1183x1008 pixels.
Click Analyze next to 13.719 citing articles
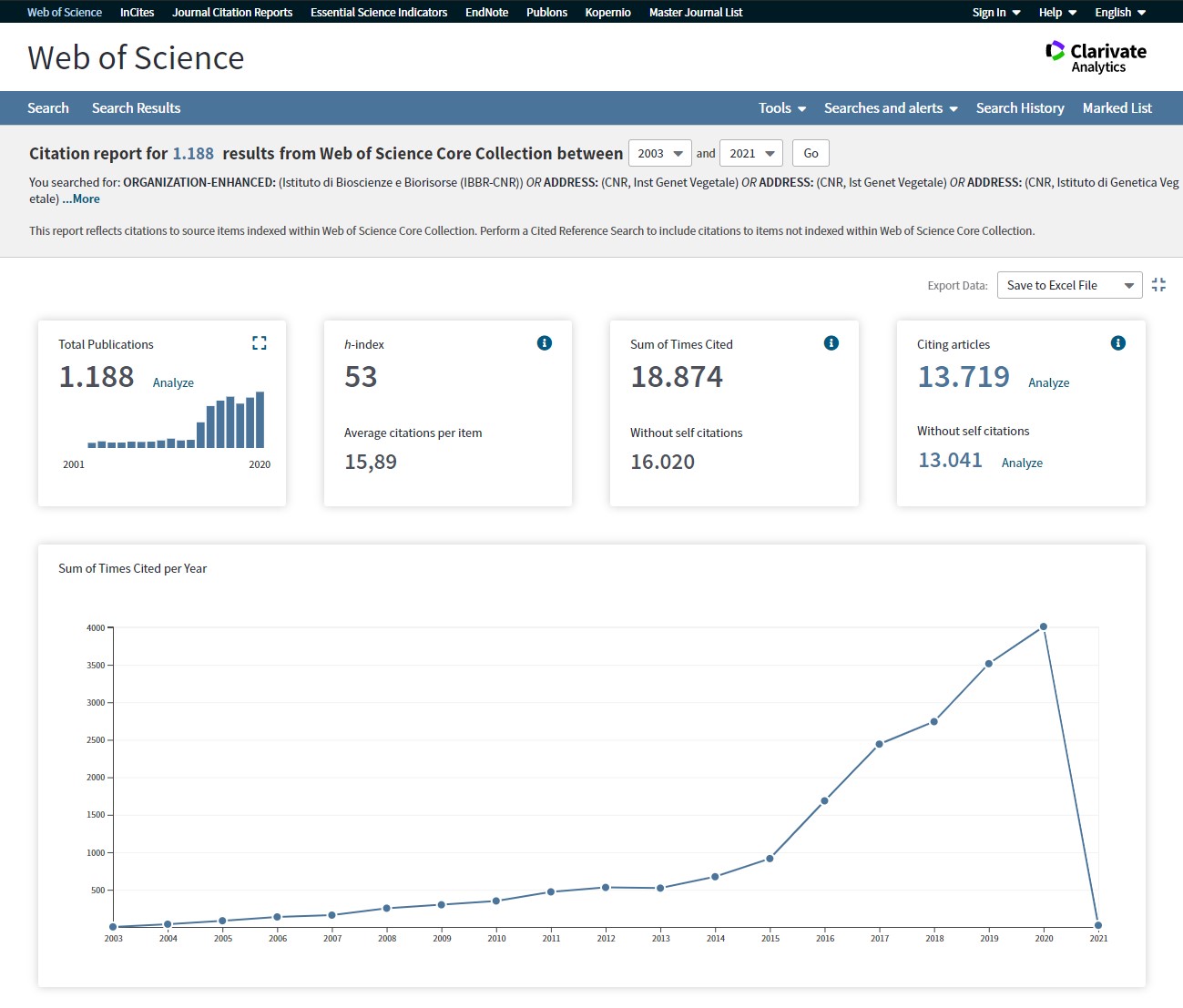tap(1049, 383)
